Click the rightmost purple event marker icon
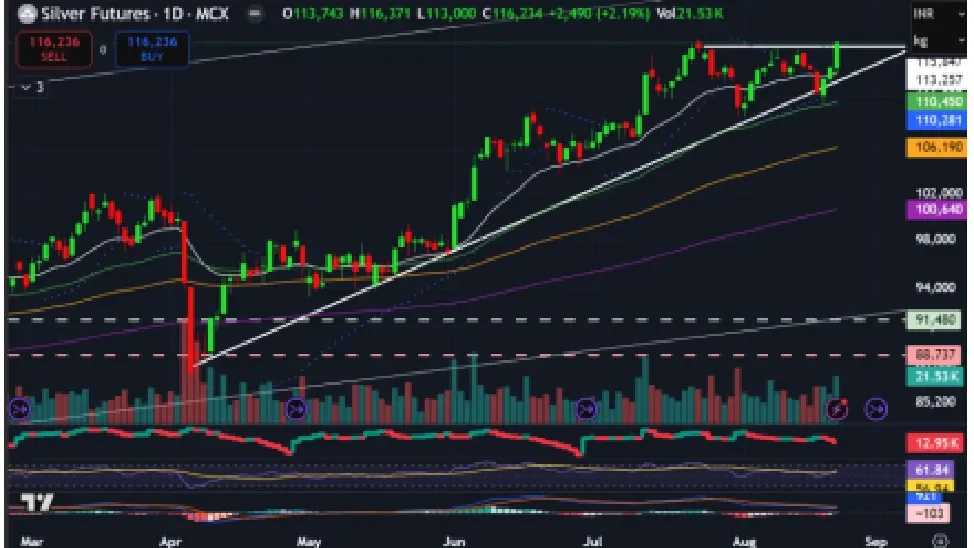The width and height of the screenshot is (974, 548). (x=876, y=409)
